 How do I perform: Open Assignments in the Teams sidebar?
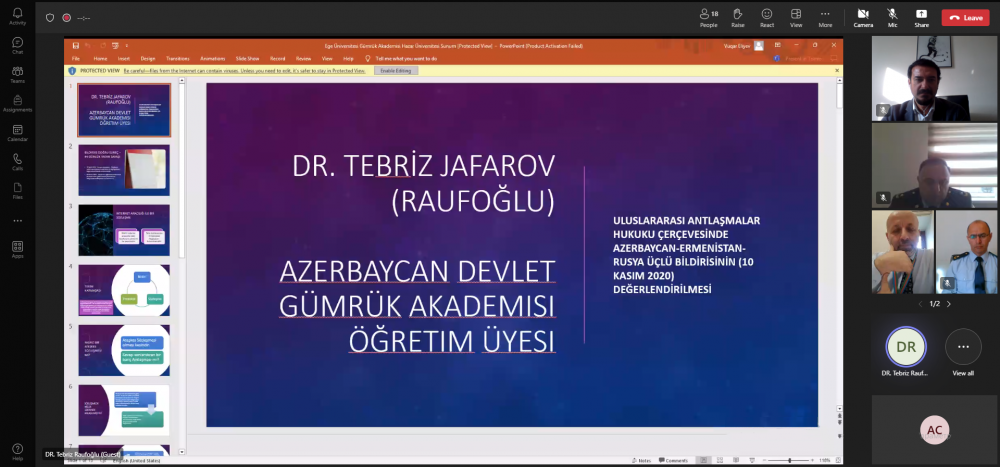(17, 103)
